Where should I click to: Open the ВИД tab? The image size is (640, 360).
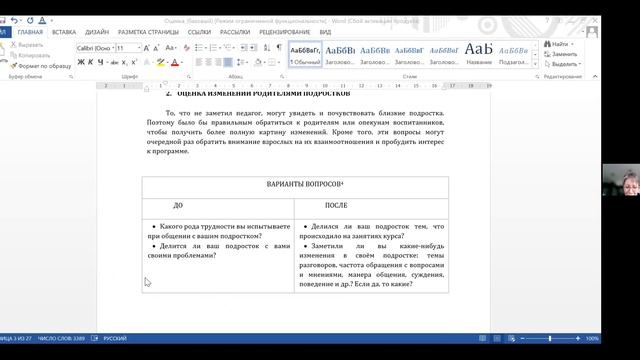tap(325, 32)
